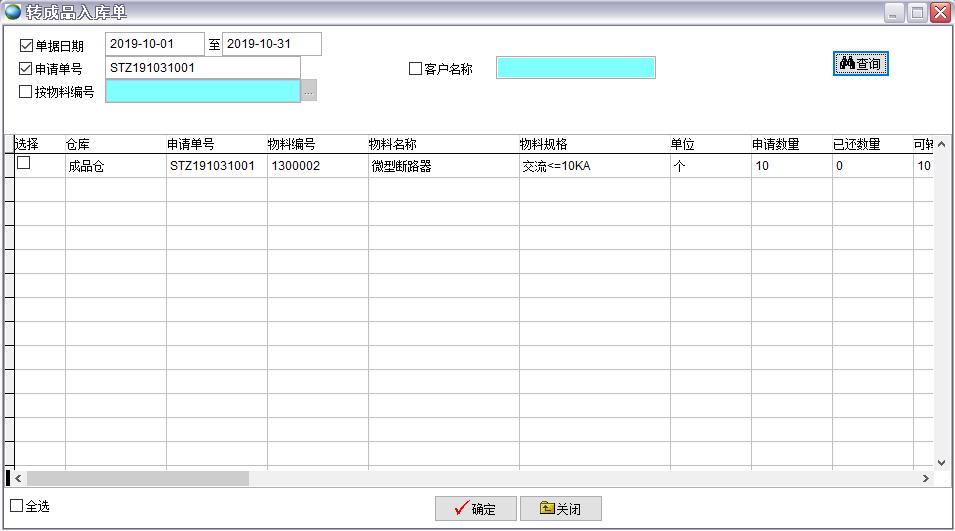Uncheck the 申请单号 checkbox
The width and height of the screenshot is (955, 531).
pyautogui.click(x=26, y=69)
